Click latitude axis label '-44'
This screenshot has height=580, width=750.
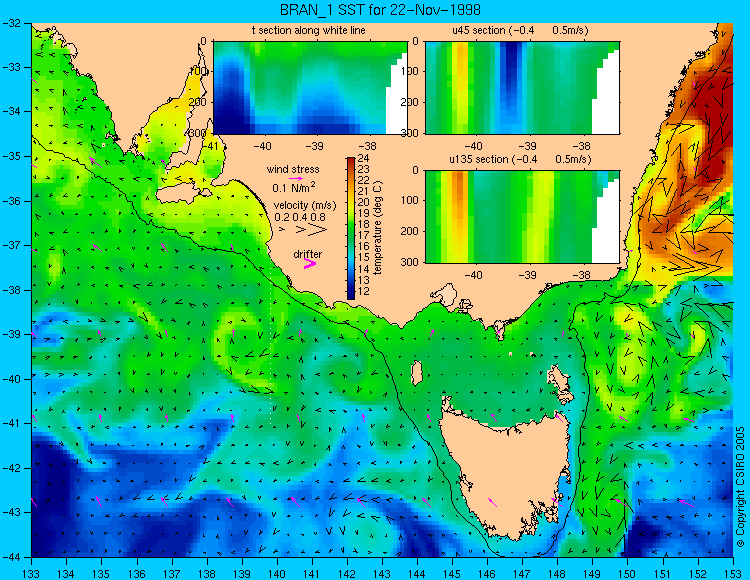(x=12, y=557)
